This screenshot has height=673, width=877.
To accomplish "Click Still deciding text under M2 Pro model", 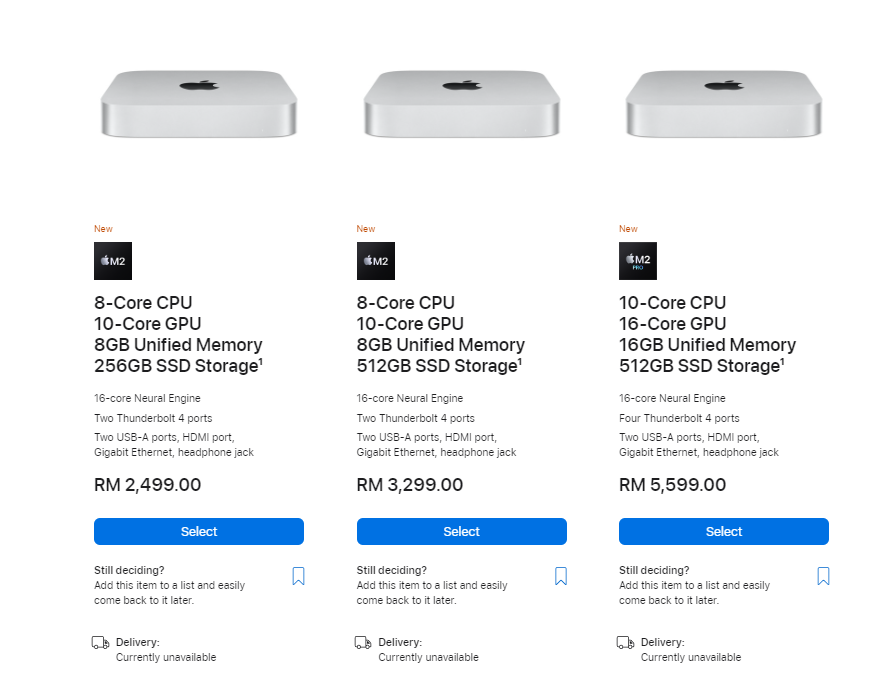I will tap(654, 570).
